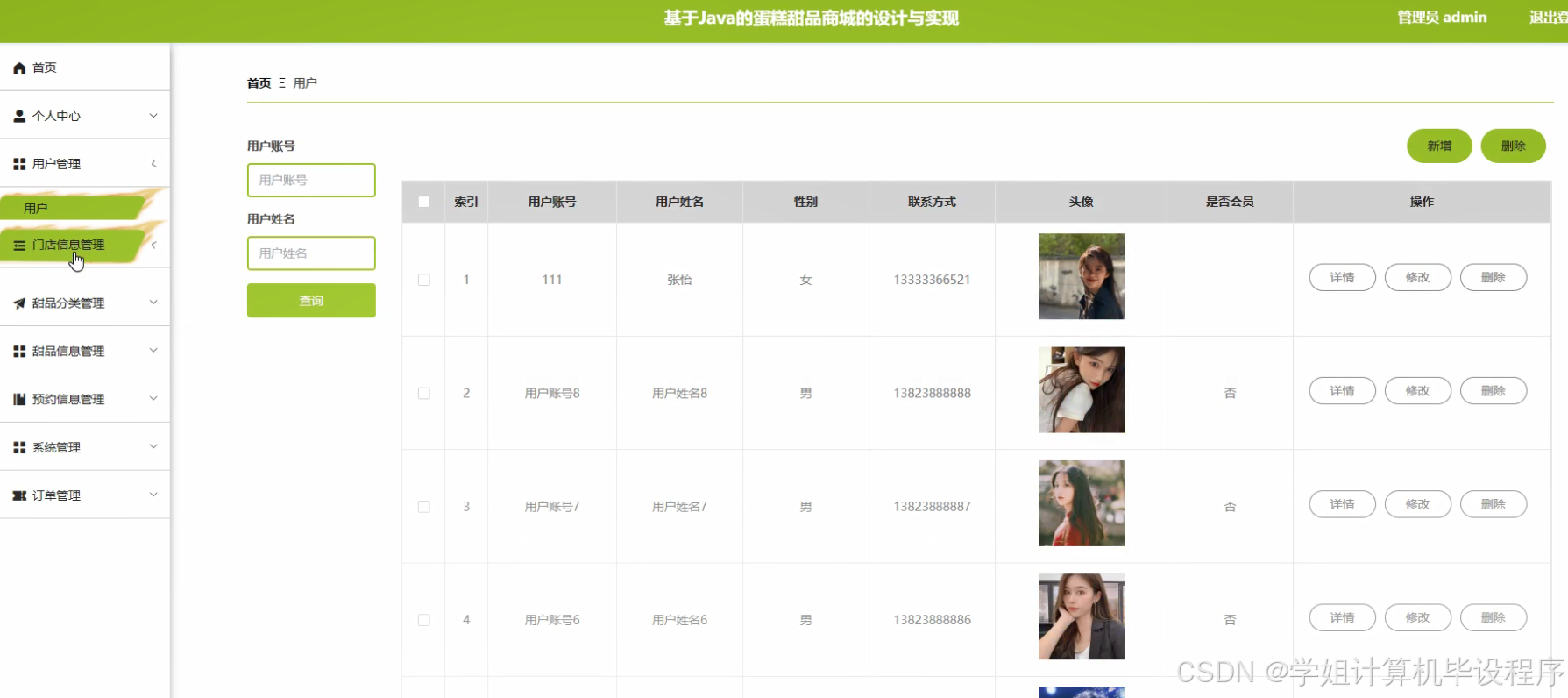Click the 首页 breadcrumb link

[259, 83]
